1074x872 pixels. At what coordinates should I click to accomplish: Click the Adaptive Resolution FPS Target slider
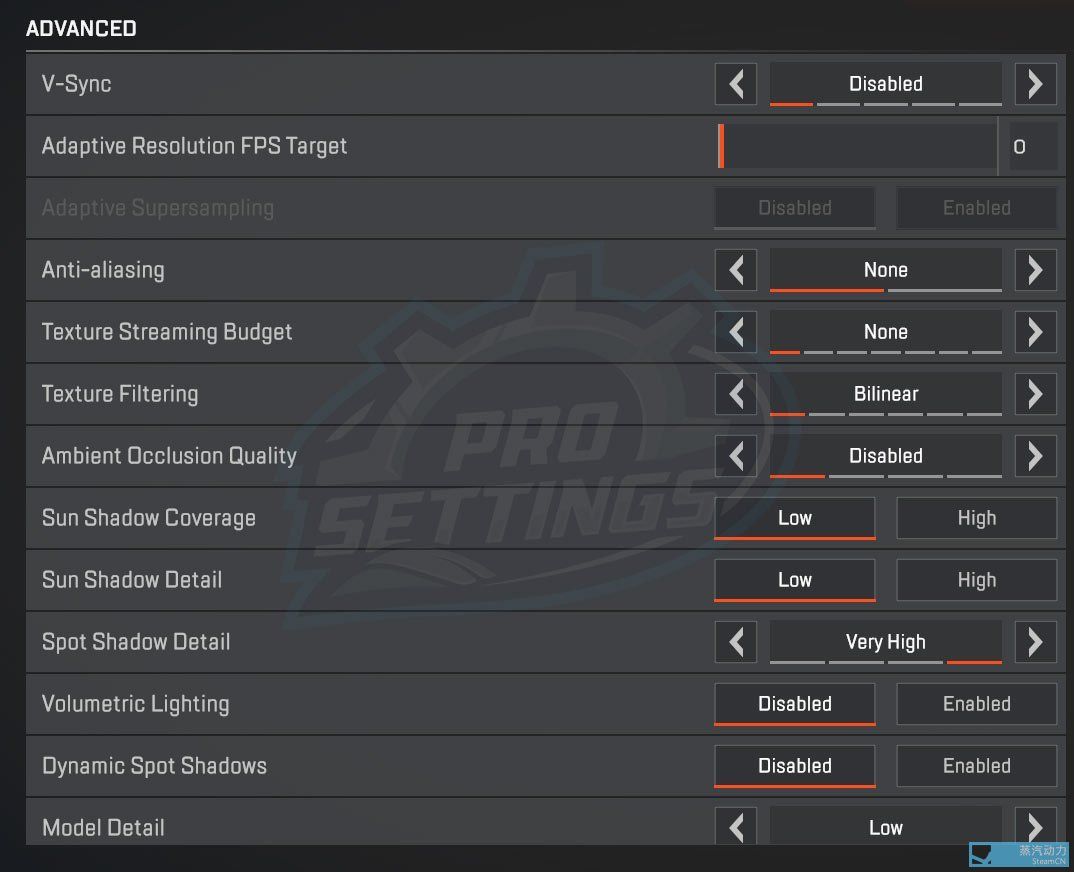(x=857, y=146)
